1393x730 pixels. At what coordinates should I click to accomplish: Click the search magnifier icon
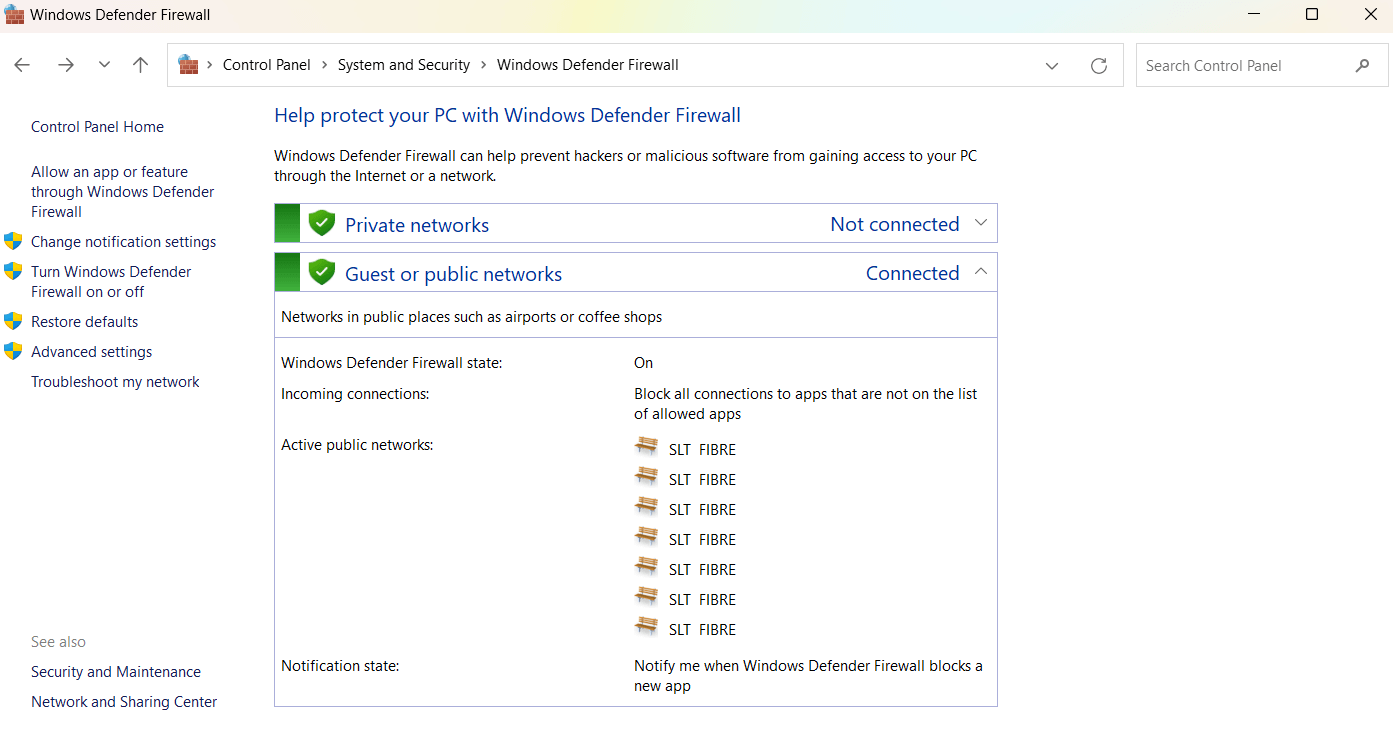point(1362,65)
